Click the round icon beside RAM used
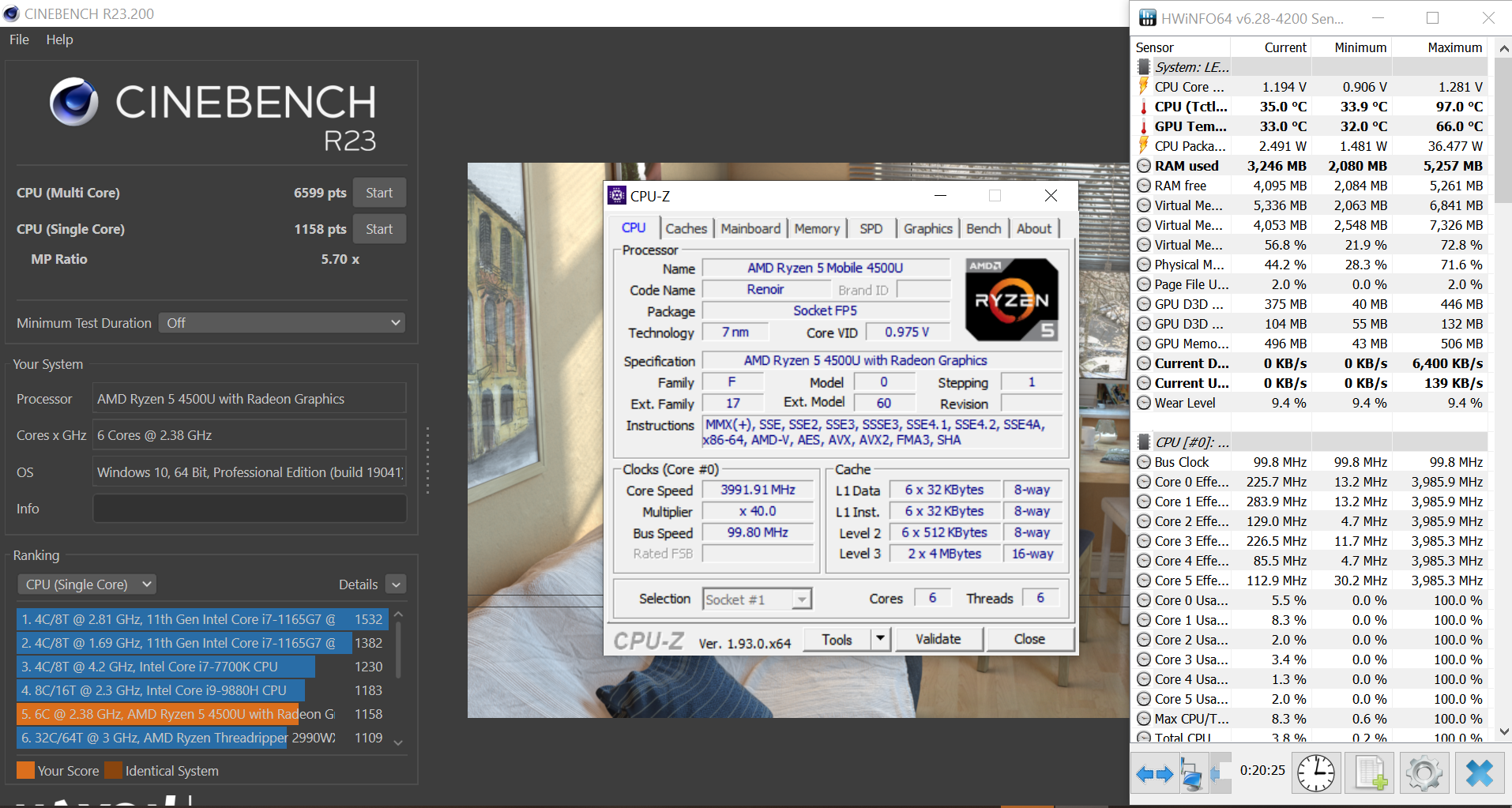1512x808 pixels. [1144, 166]
